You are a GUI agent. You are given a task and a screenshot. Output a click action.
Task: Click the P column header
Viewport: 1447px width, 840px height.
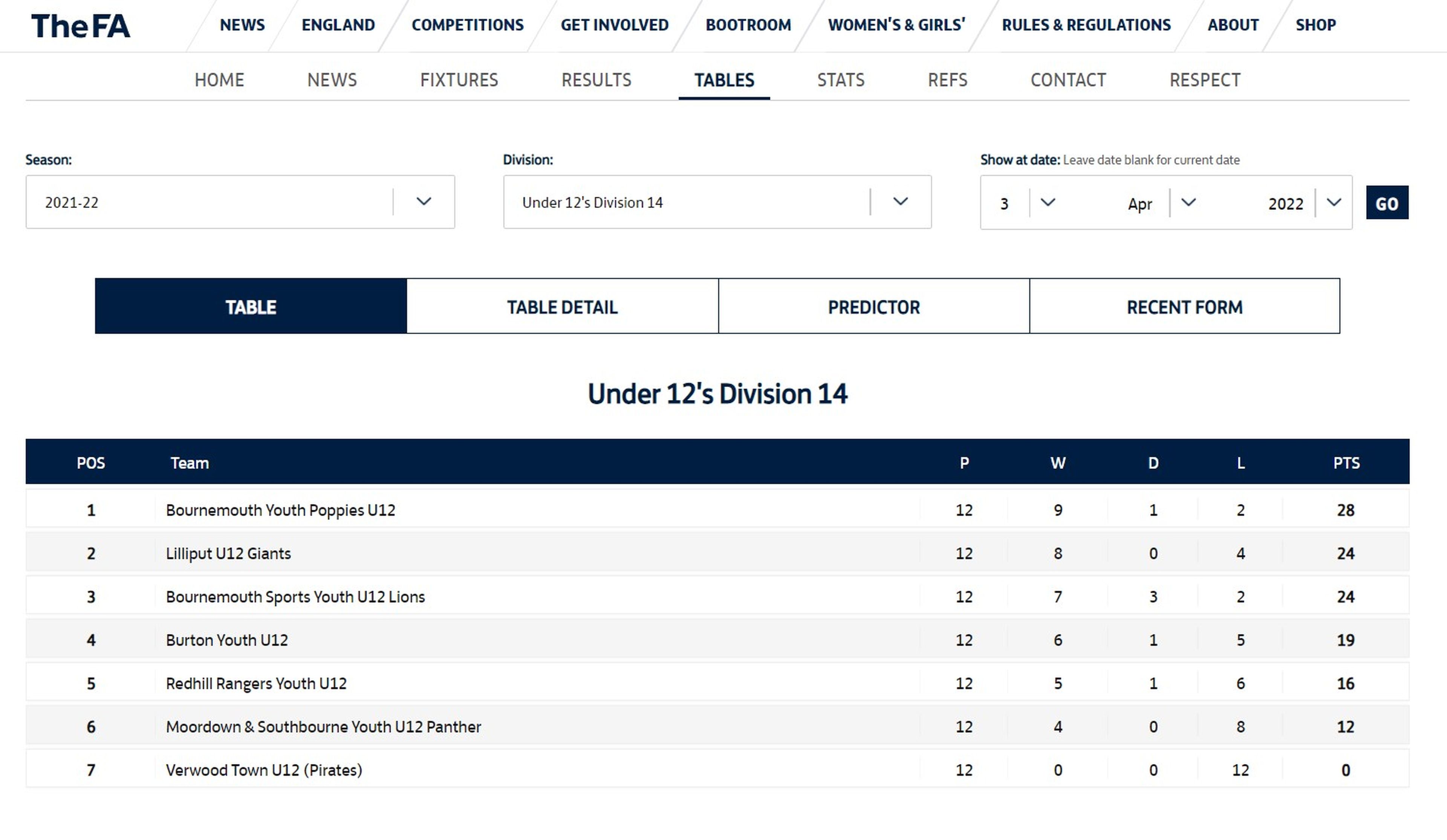point(964,463)
